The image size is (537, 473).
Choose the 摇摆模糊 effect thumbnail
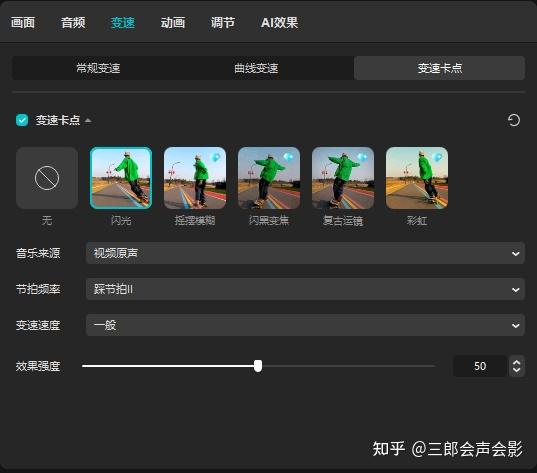tap(195, 178)
